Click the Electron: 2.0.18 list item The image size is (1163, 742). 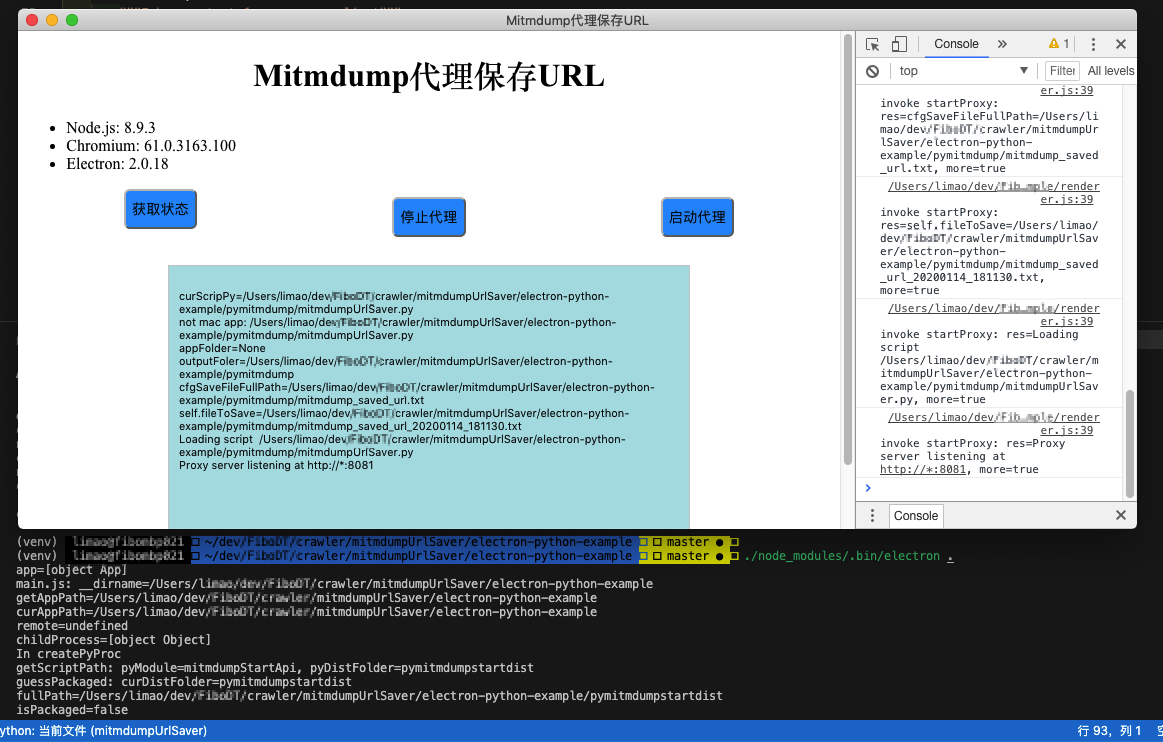pos(117,163)
